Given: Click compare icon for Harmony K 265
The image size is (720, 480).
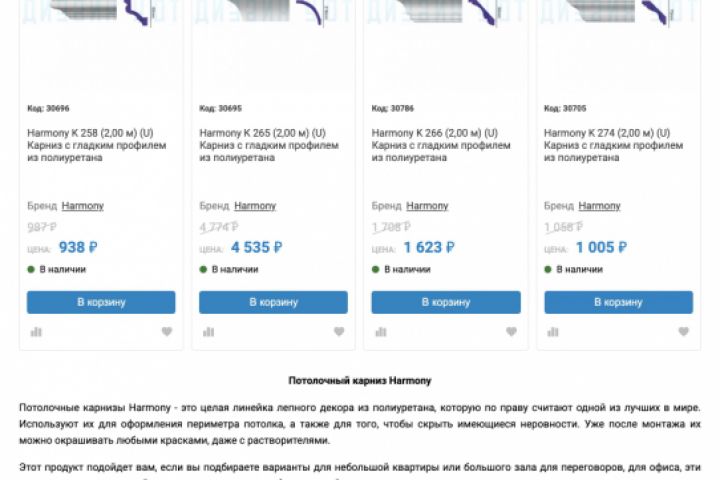Looking at the screenshot, I should pyautogui.click(x=208, y=332).
